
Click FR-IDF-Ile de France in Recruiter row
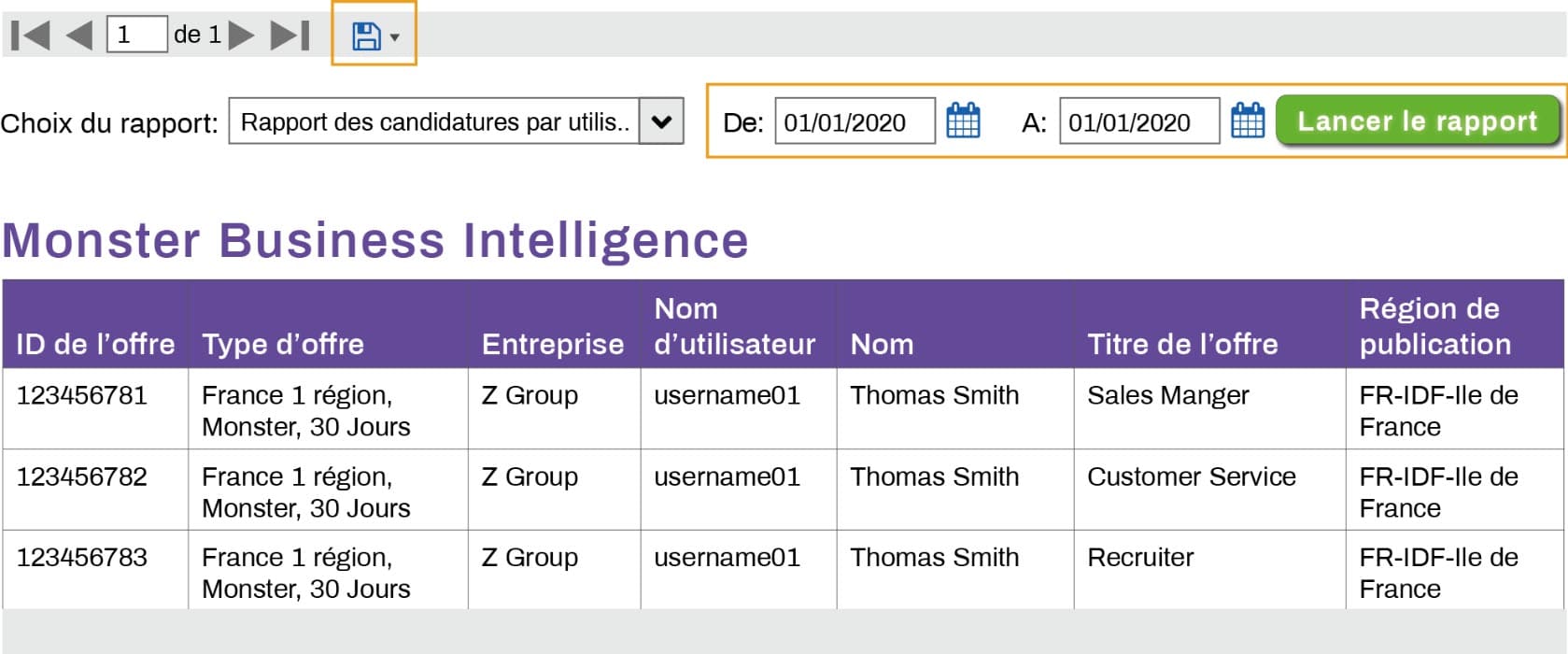tap(1438, 573)
